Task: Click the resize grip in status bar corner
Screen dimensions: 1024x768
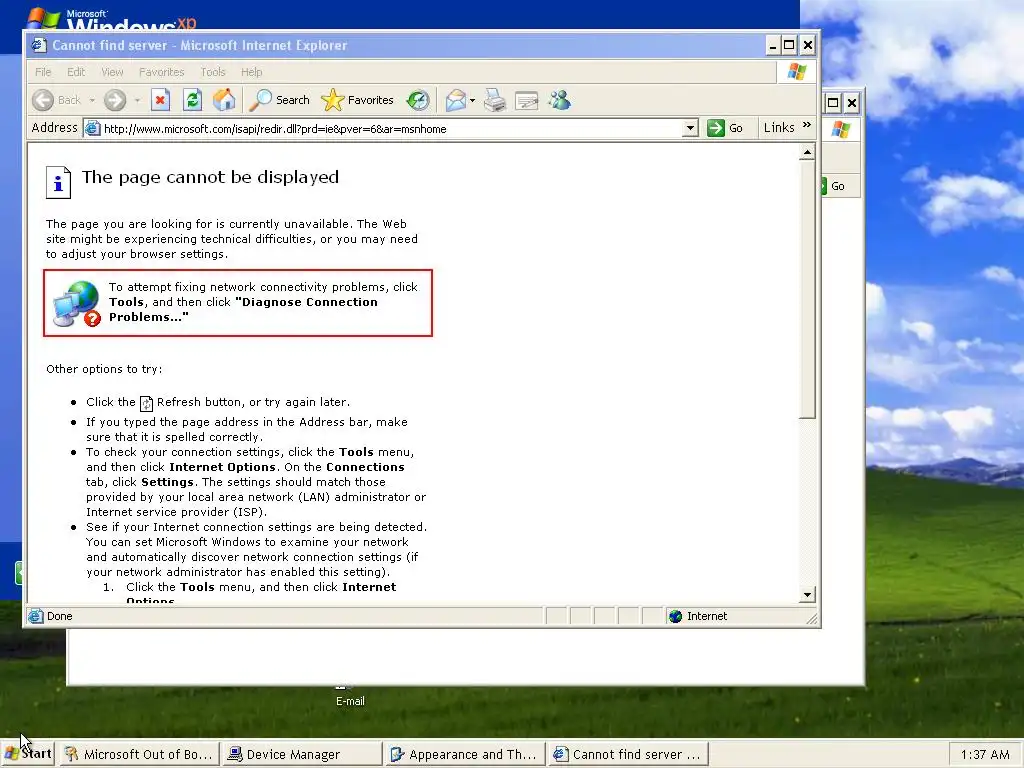Action: point(812,618)
